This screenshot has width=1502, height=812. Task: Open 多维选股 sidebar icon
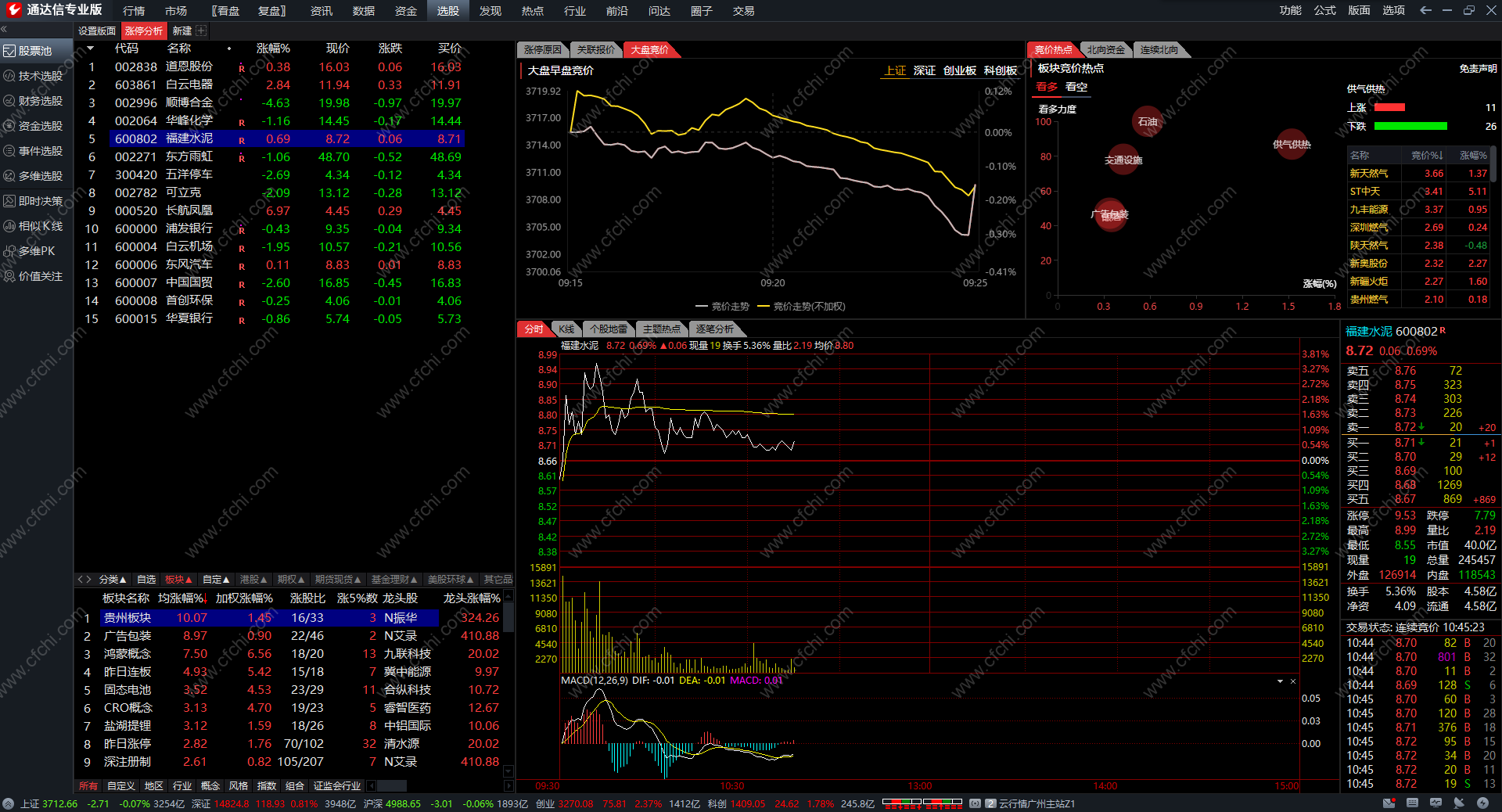pyautogui.click(x=9, y=176)
